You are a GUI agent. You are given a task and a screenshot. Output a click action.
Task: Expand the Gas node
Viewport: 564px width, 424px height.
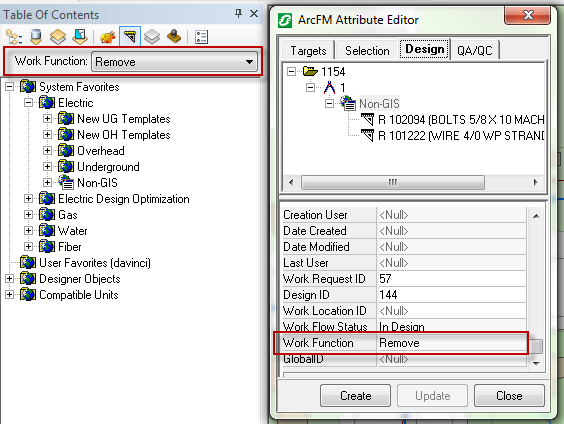(x=28, y=215)
